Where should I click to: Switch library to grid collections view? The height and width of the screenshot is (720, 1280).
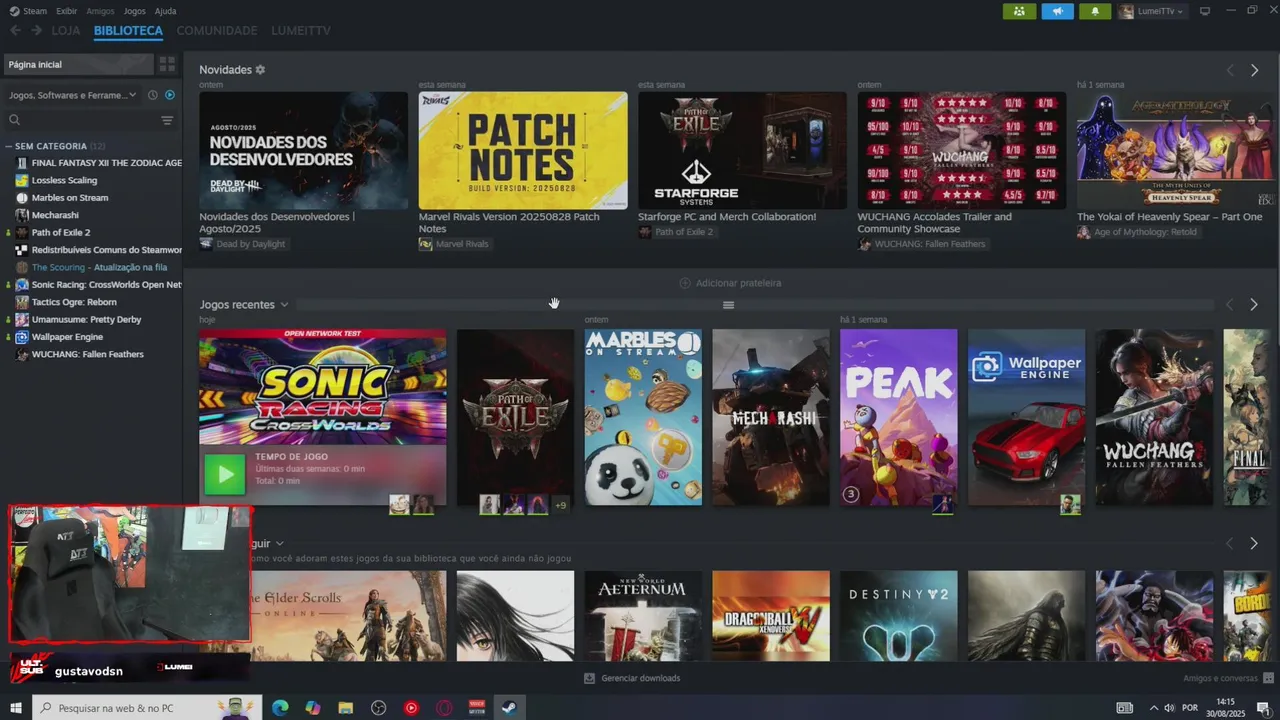167,64
